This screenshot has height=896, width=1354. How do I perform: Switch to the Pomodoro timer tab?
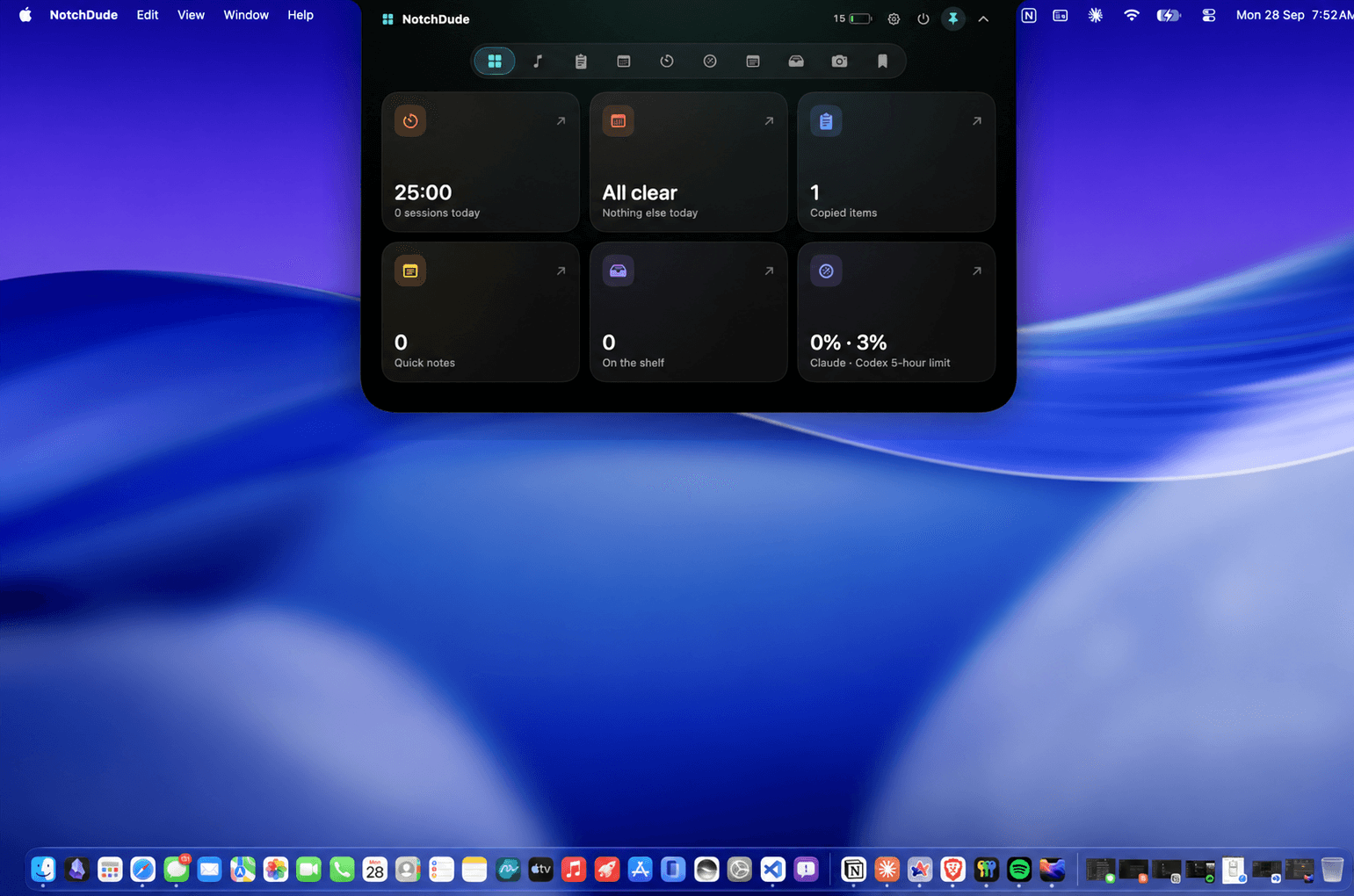[667, 61]
